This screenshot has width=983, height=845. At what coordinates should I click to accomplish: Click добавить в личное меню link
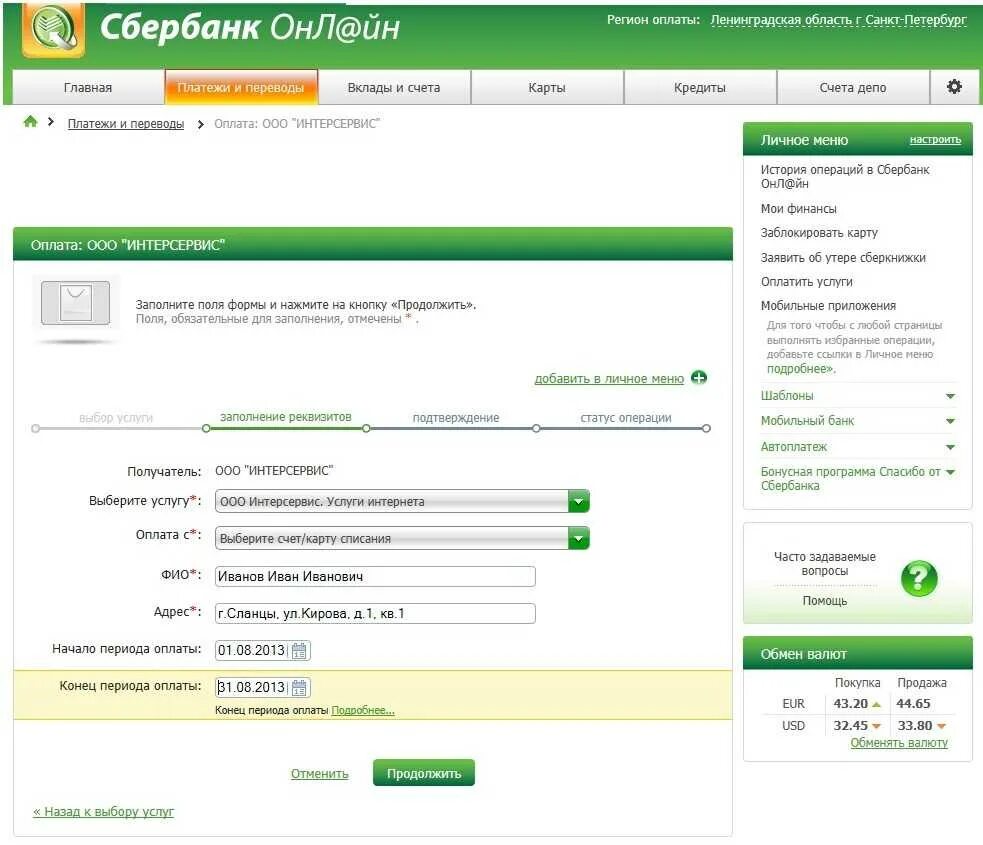coord(609,379)
